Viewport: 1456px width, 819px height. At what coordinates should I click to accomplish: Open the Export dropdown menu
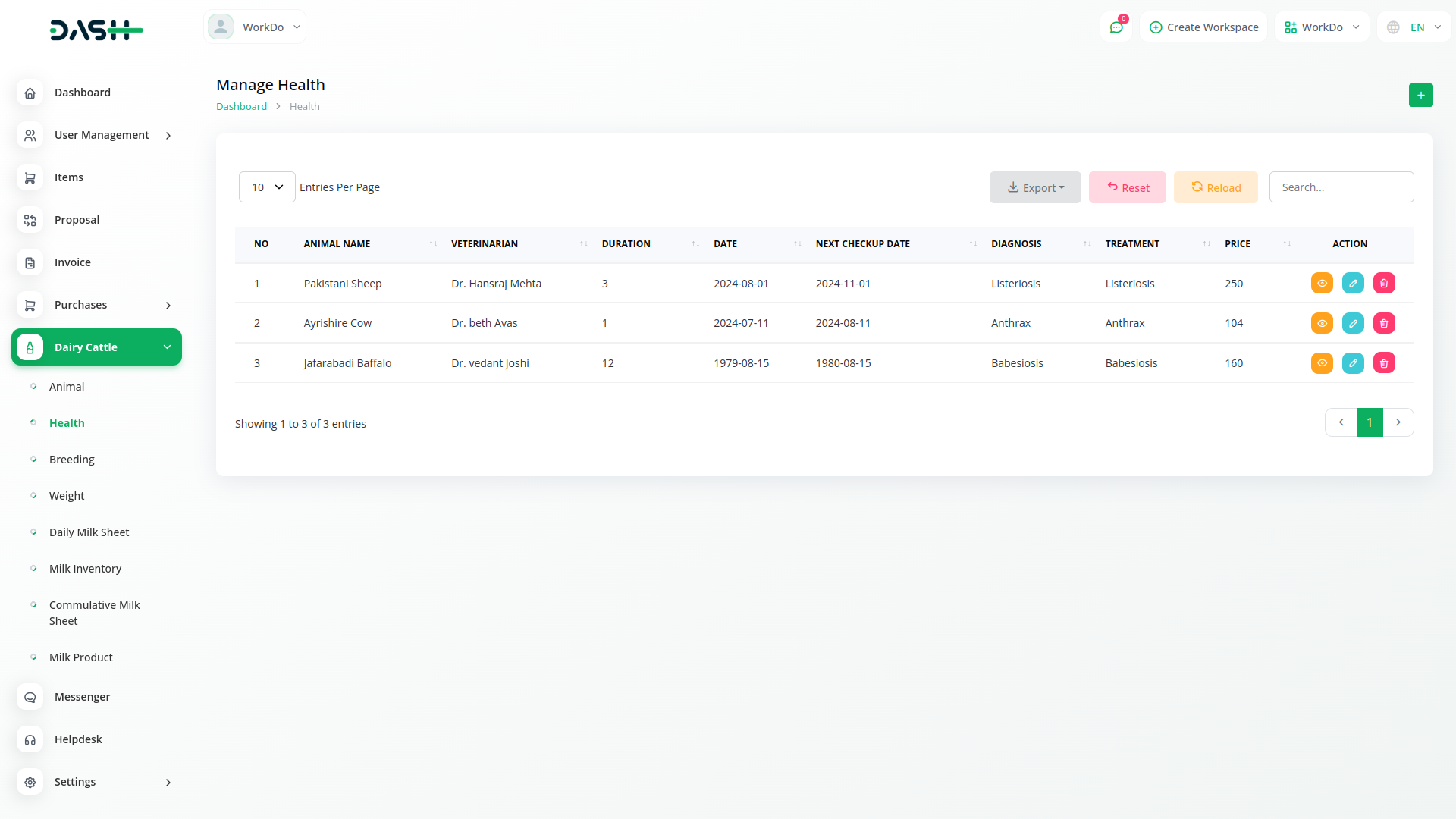pyautogui.click(x=1035, y=187)
